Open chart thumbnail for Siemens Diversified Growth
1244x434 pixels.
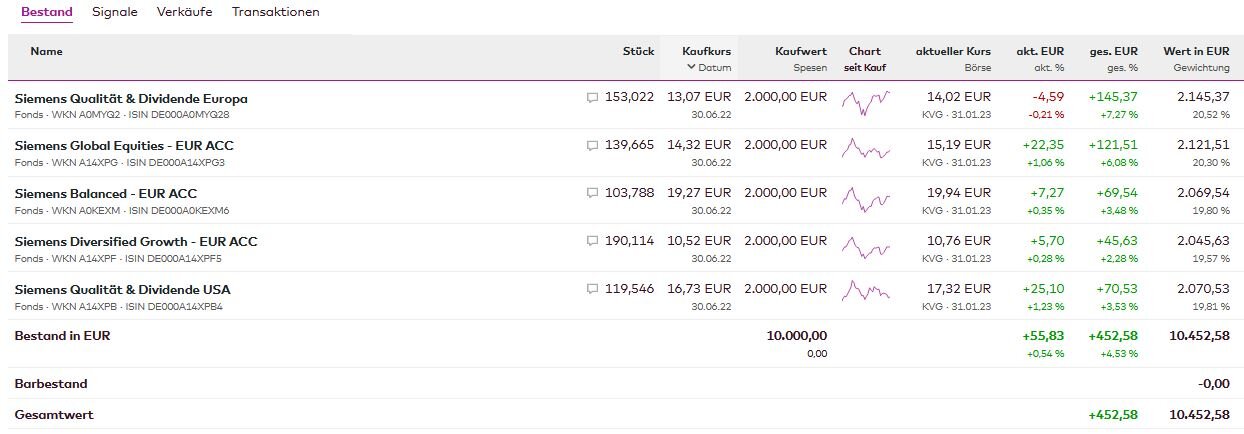coord(865,245)
